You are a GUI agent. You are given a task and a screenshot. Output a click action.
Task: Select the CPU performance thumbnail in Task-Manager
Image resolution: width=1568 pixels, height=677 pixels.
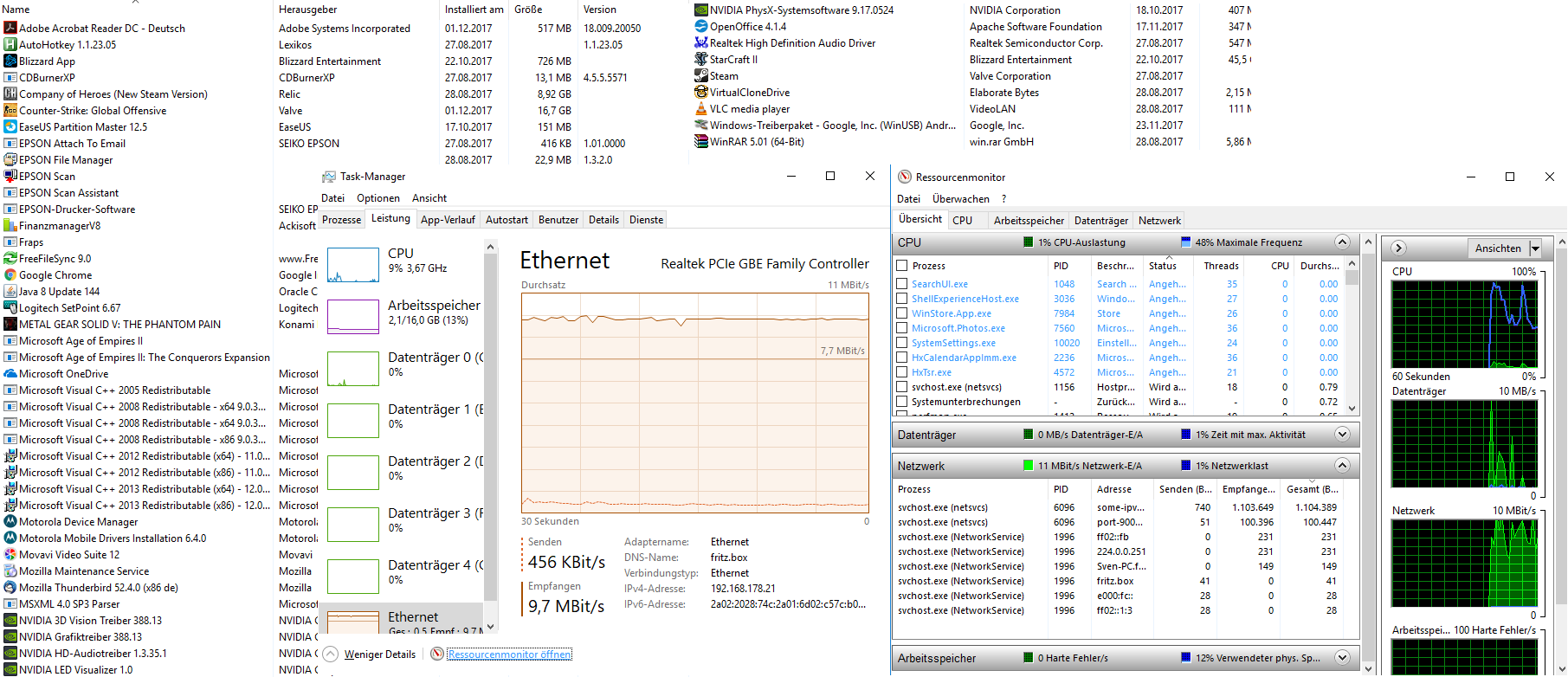coord(352,265)
